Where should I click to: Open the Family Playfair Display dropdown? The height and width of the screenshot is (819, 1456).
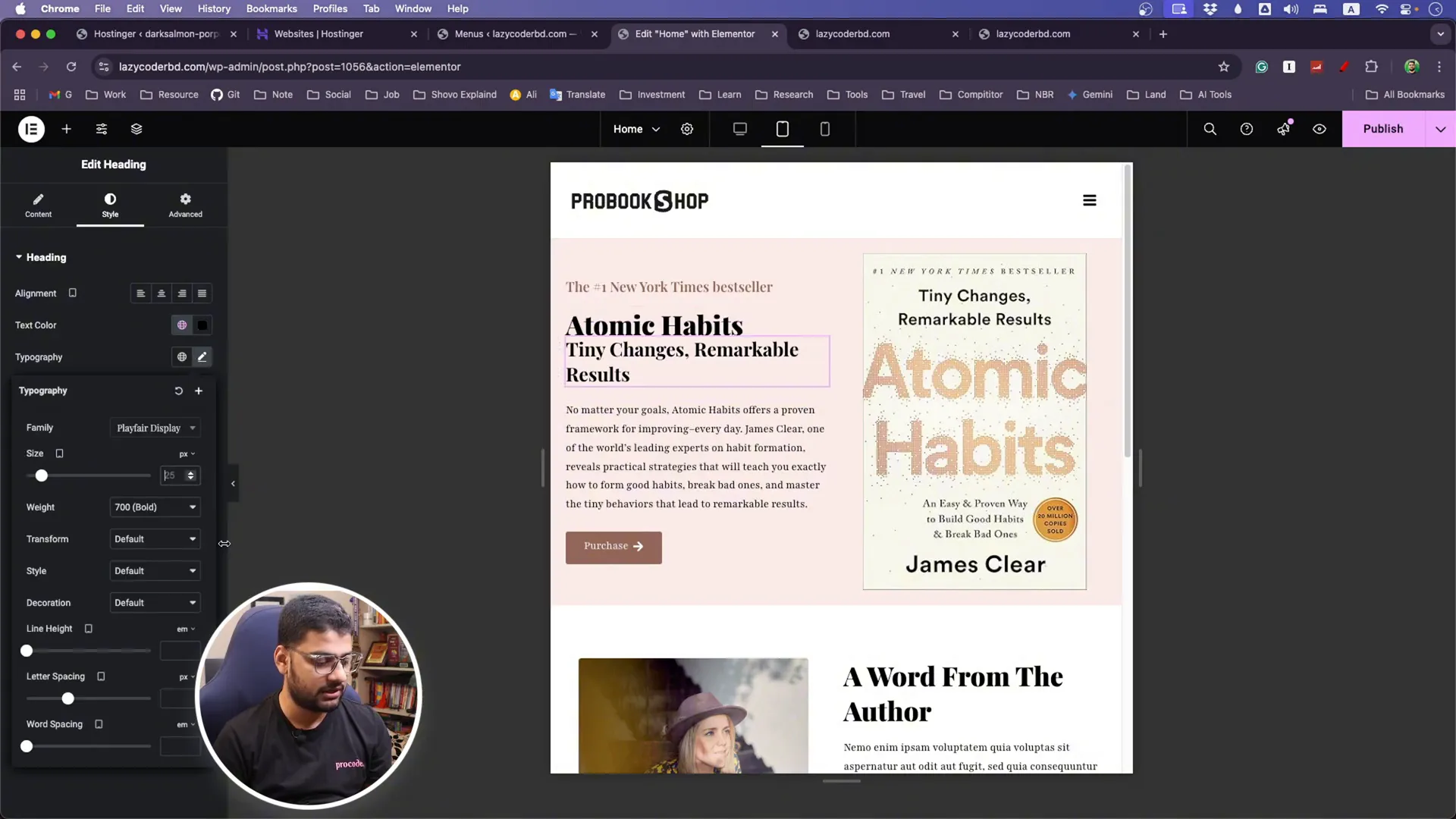click(x=155, y=428)
